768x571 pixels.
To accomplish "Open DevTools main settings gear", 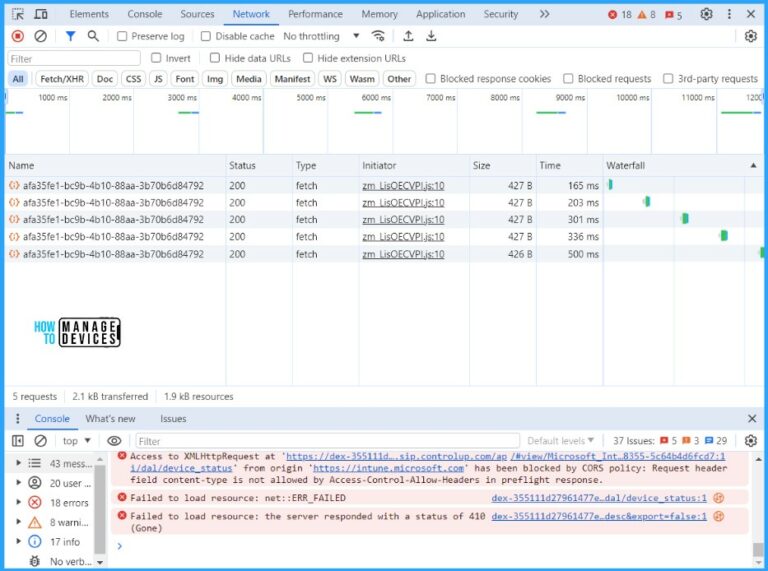I will click(x=706, y=14).
